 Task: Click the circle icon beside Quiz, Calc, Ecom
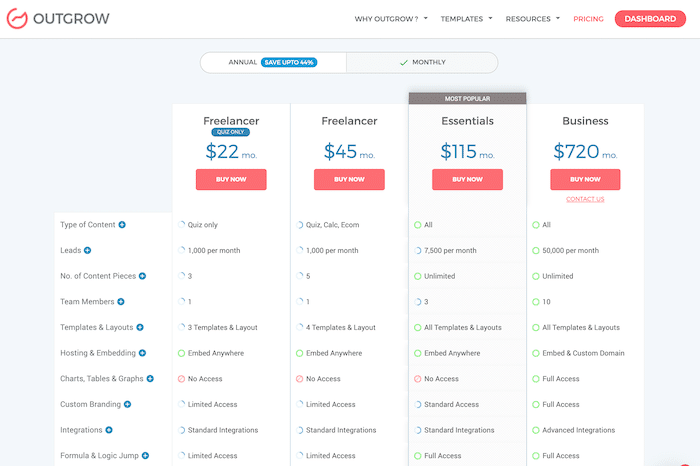(x=300, y=225)
